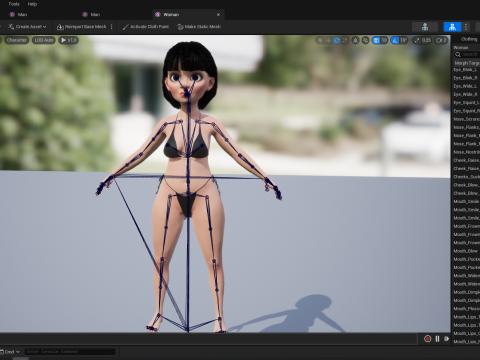
Task: Sort by Morph Target column header
Action: [467, 63]
